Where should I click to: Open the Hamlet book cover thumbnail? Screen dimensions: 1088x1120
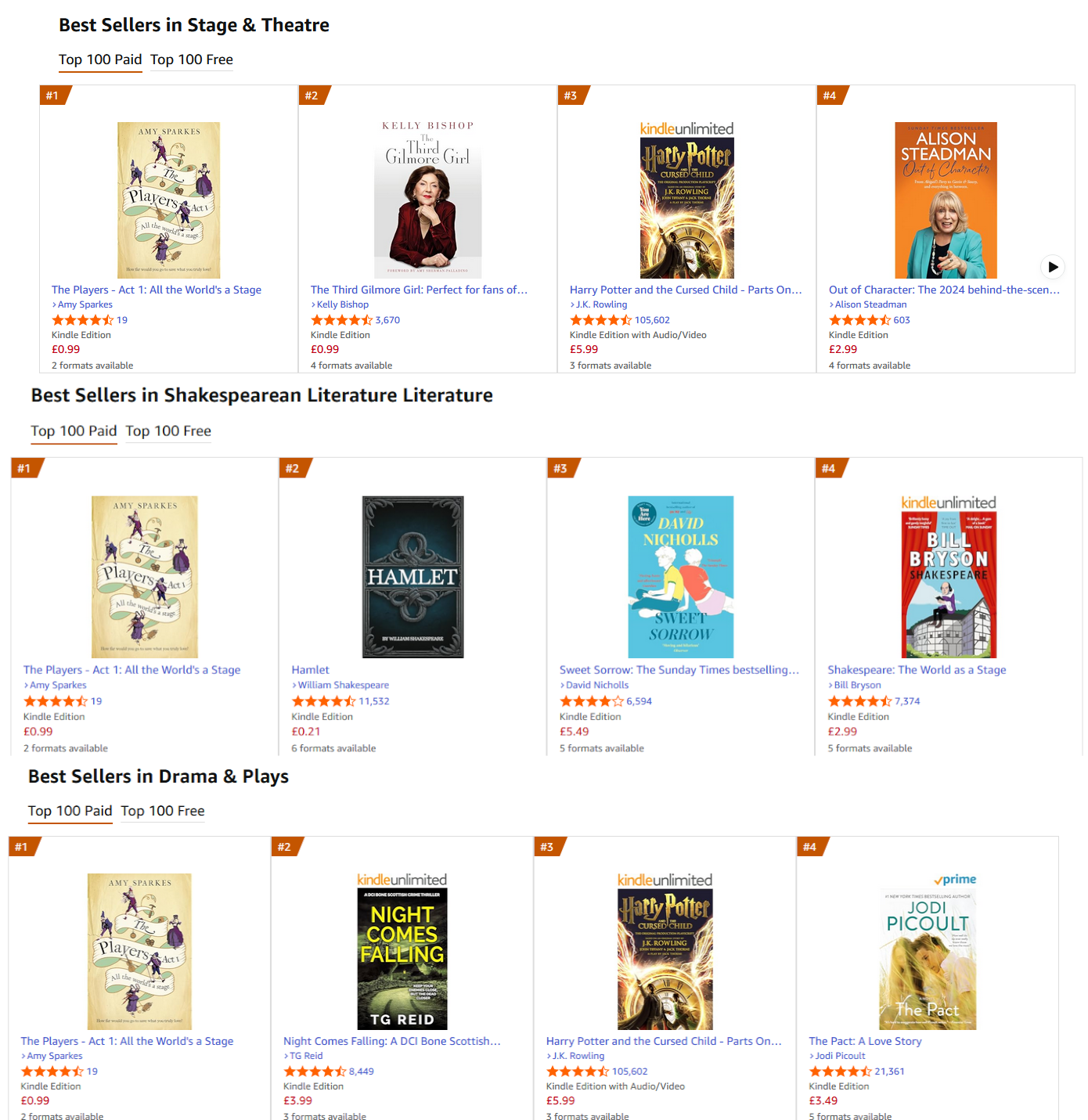[413, 577]
